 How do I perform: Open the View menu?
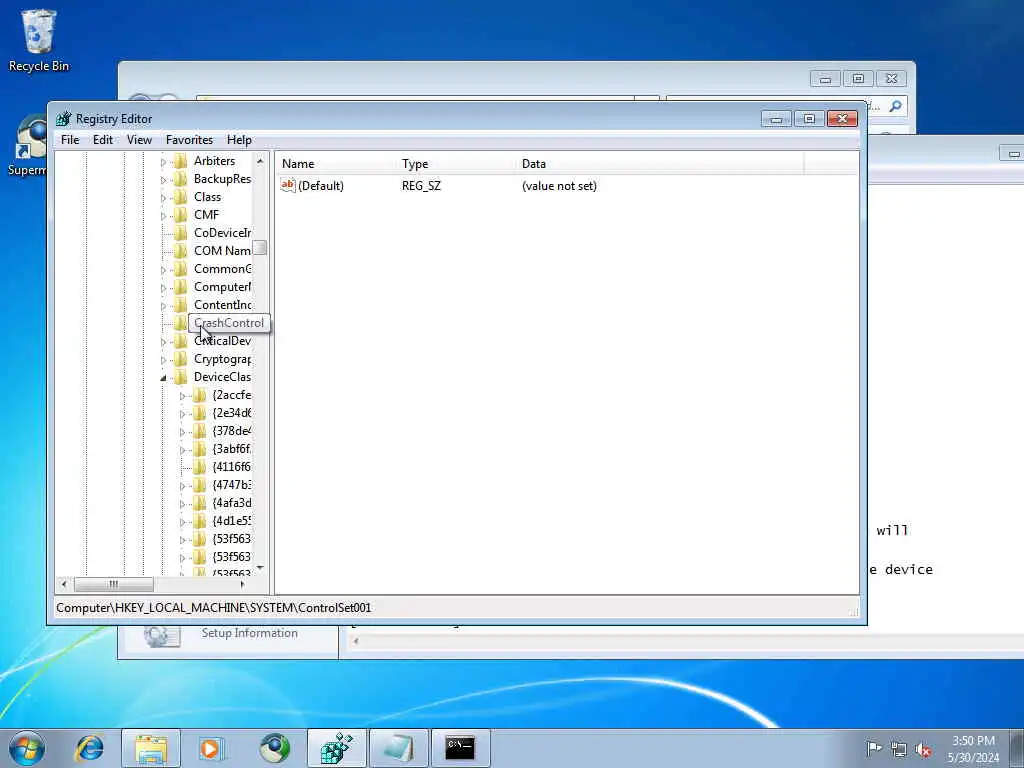[139, 140]
